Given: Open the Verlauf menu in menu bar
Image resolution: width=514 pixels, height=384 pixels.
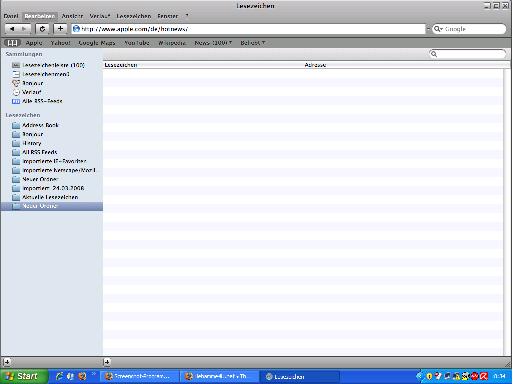Looking at the screenshot, I should pyautogui.click(x=99, y=16).
